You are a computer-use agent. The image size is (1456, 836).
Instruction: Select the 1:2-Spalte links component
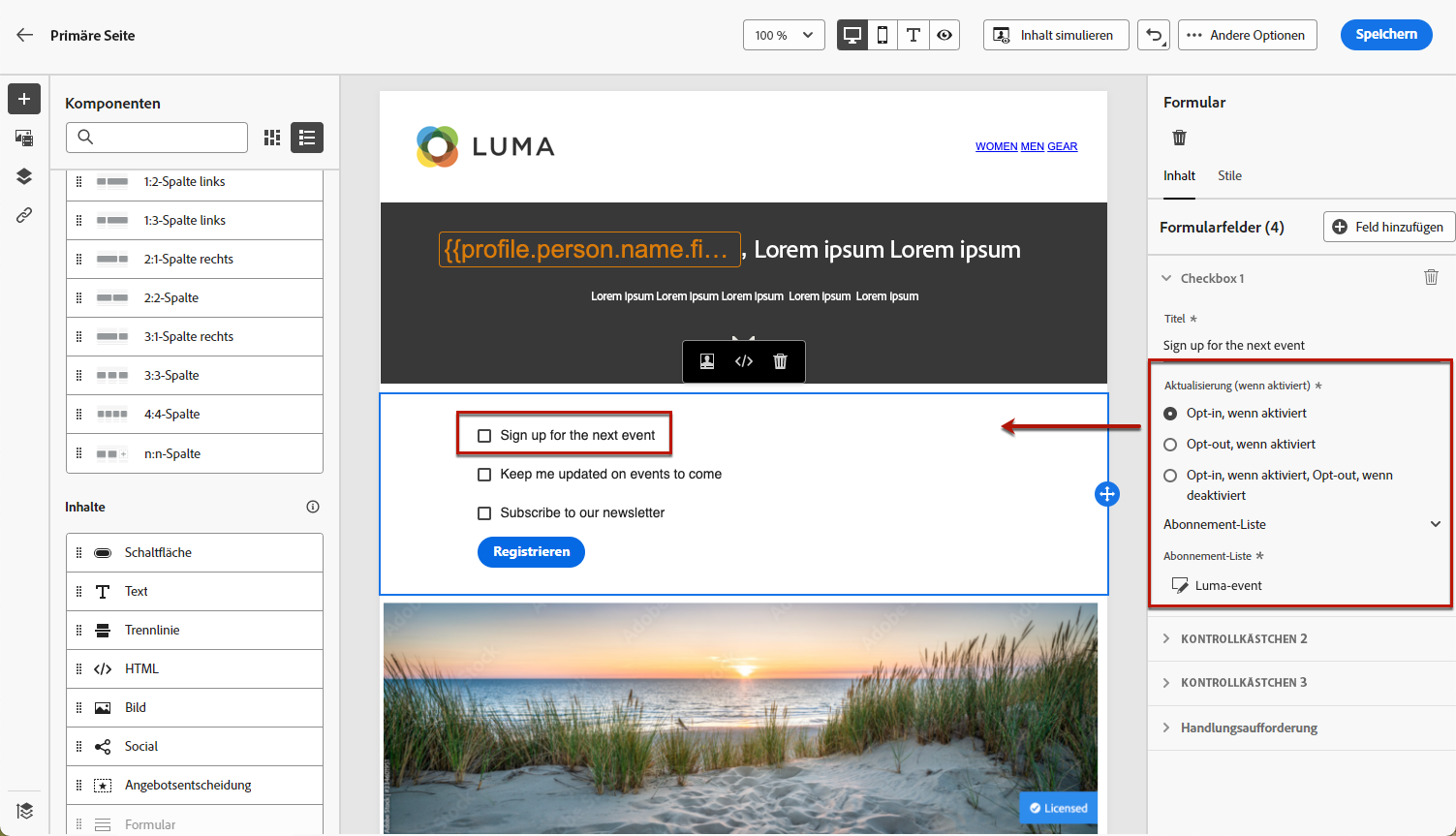click(x=195, y=182)
